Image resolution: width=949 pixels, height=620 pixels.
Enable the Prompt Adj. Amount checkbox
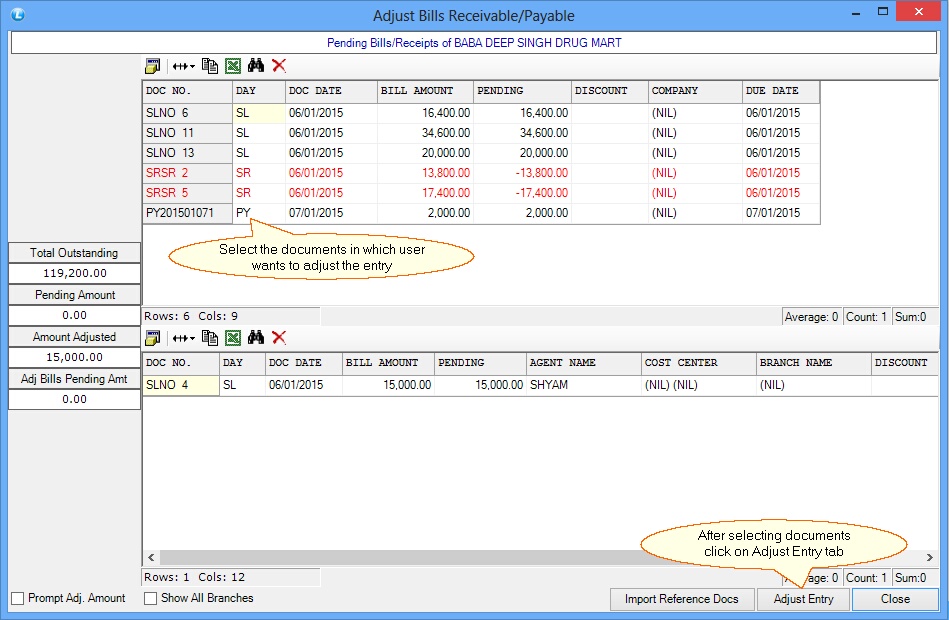(x=18, y=598)
